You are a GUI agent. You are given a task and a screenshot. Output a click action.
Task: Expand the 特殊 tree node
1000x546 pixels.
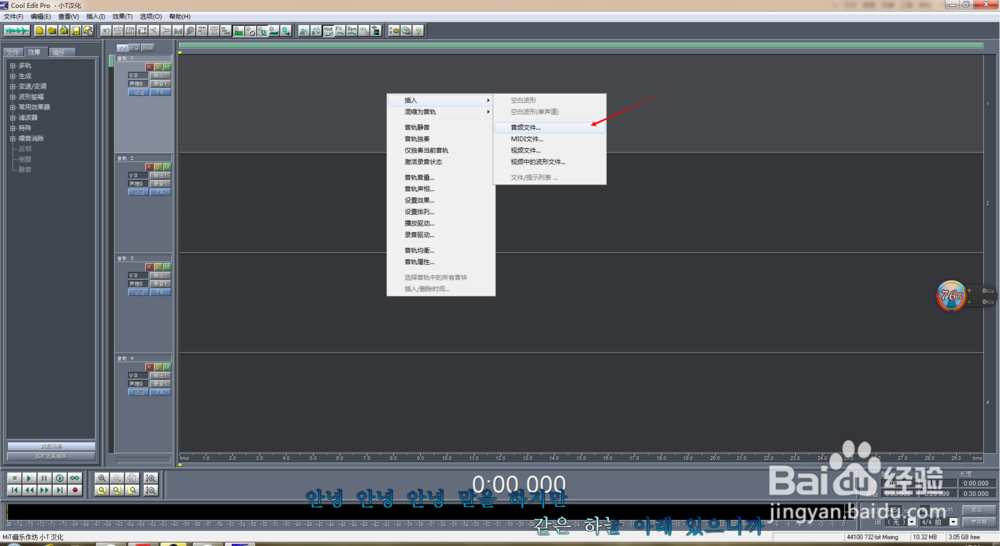pos(13,128)
